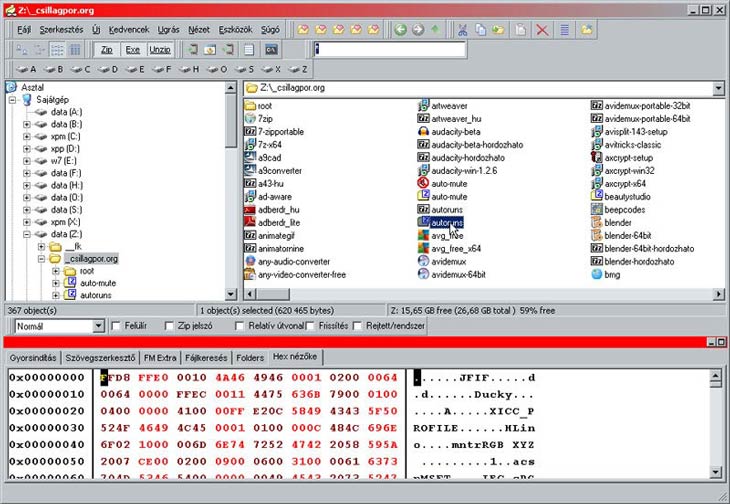Switch to the Szövegszerkesztő tab
The image size is (730, 504).
tap(100, 358)
